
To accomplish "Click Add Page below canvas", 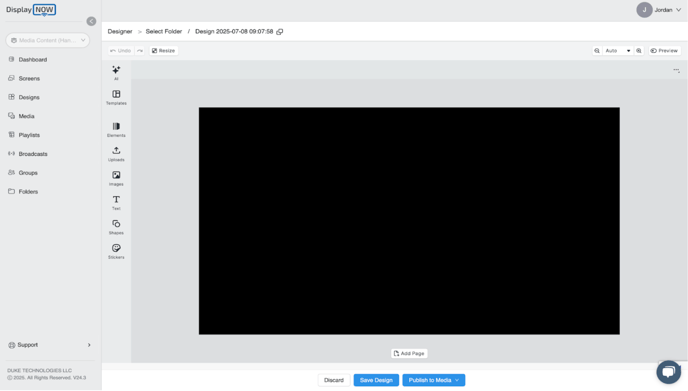I will (409, 353).
